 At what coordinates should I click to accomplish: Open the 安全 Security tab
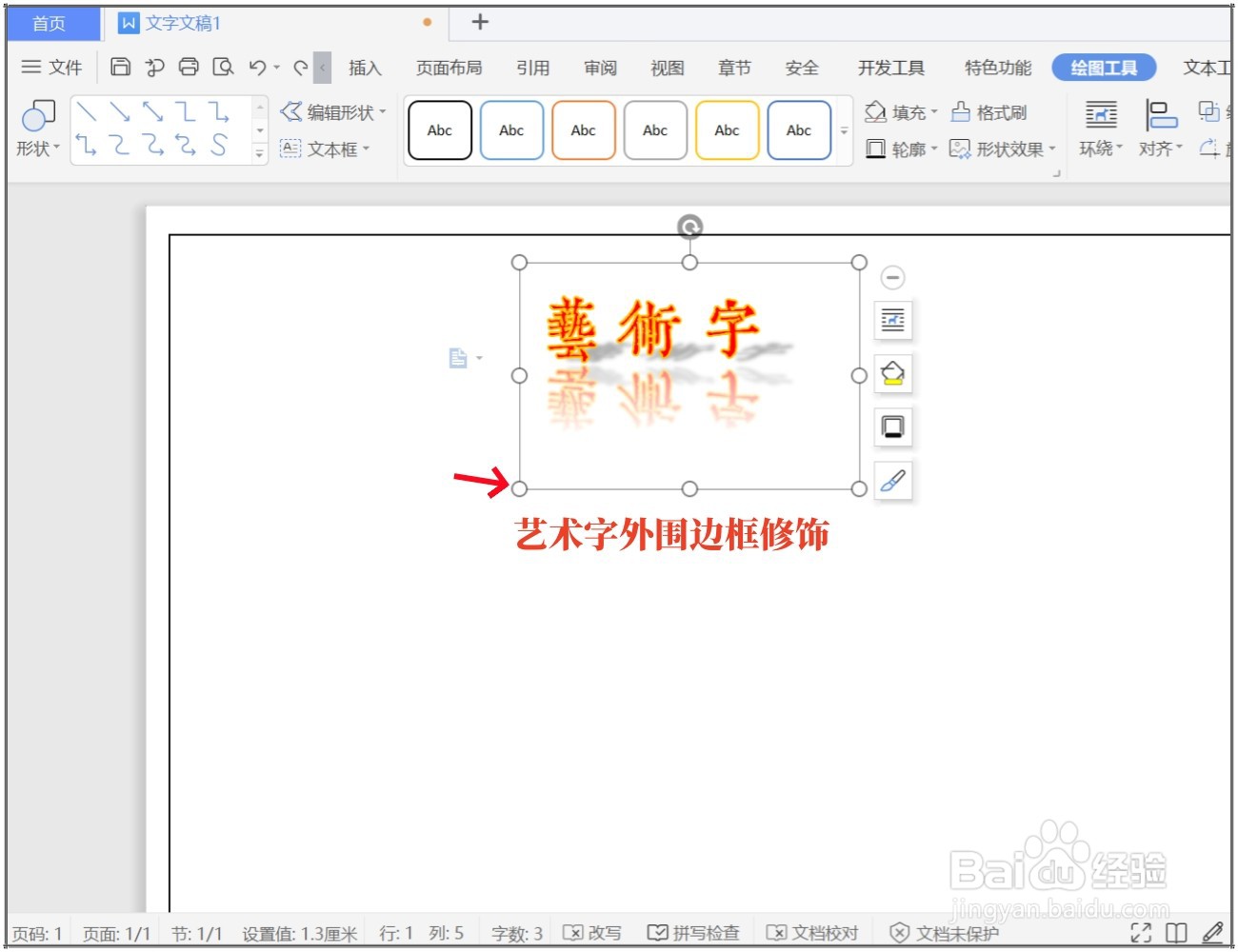(802, 68)
